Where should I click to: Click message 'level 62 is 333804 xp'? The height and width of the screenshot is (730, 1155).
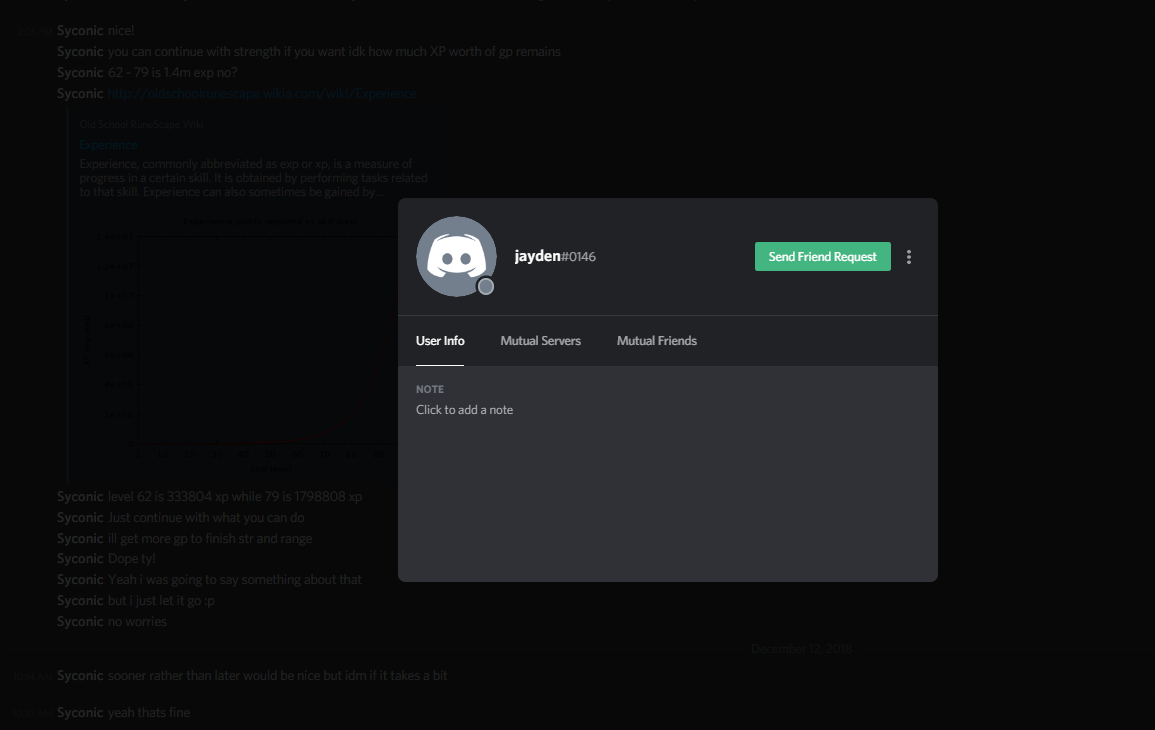click(x=234, y=496)
